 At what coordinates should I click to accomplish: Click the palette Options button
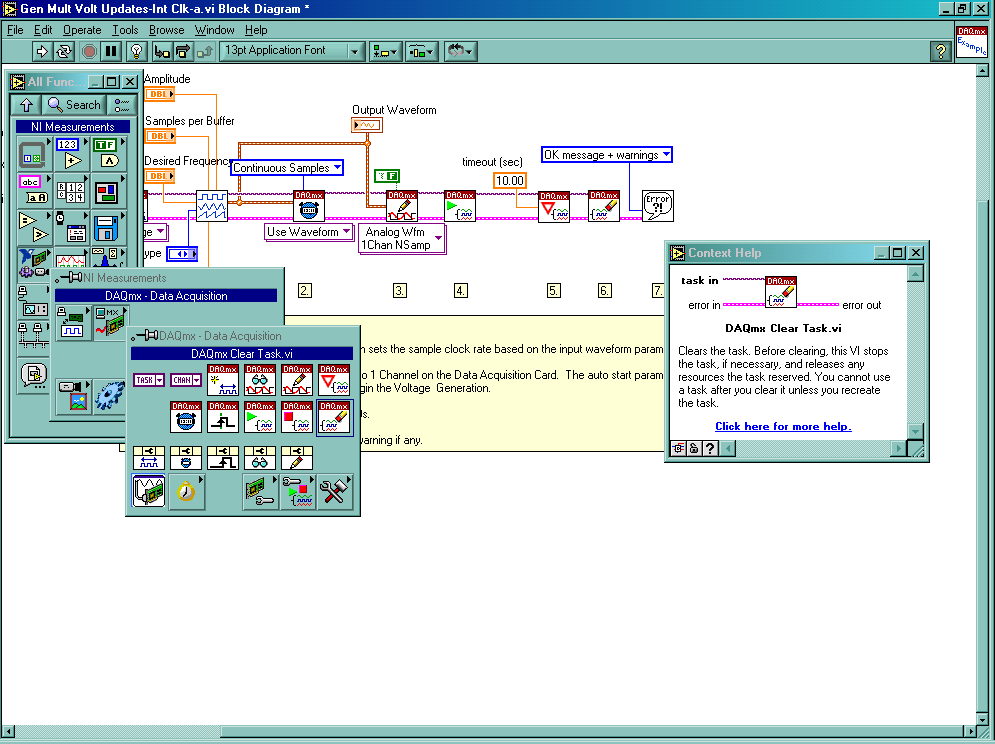point(121,105)
